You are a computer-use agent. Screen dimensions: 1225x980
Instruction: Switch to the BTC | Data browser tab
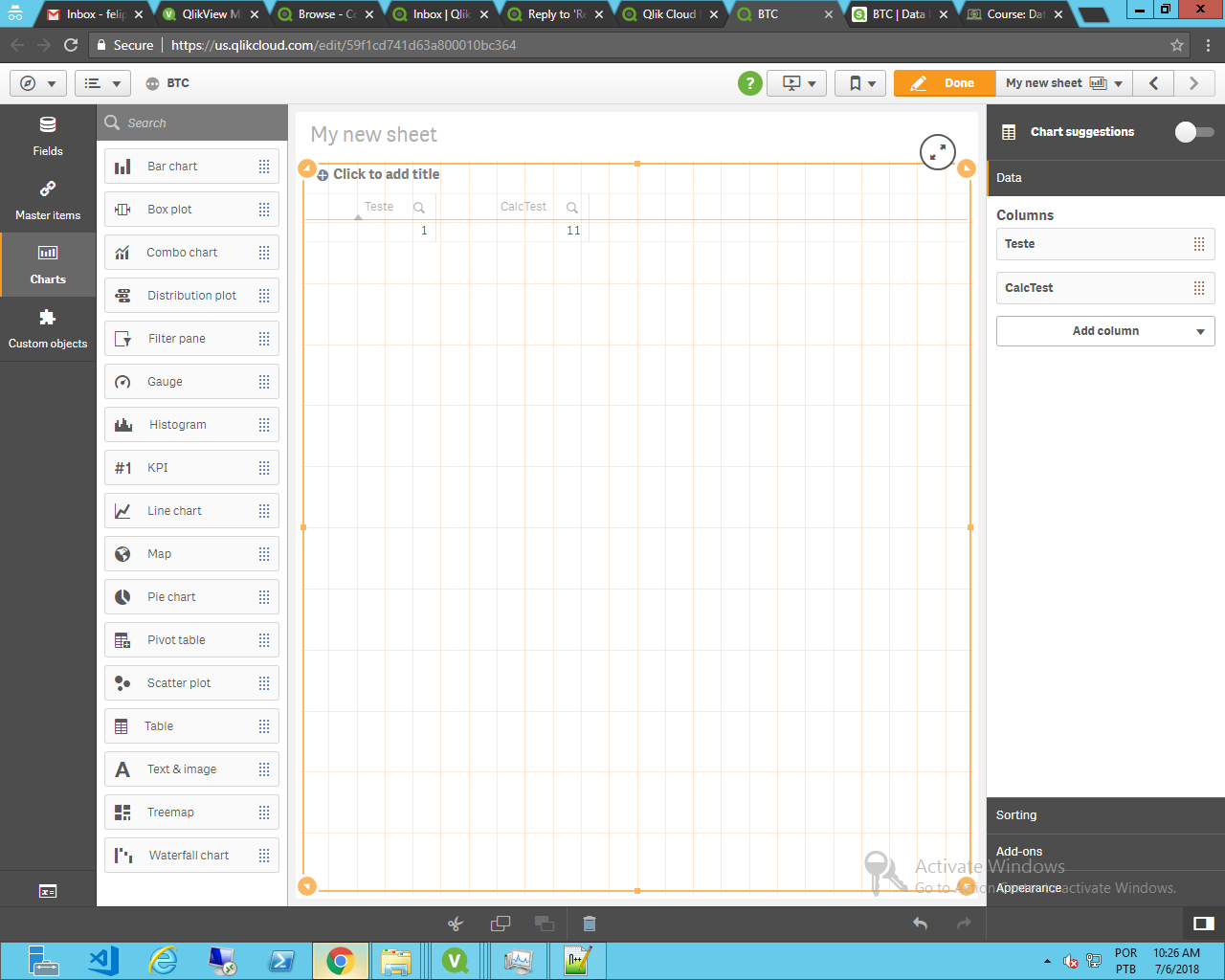tap(900, 14)
